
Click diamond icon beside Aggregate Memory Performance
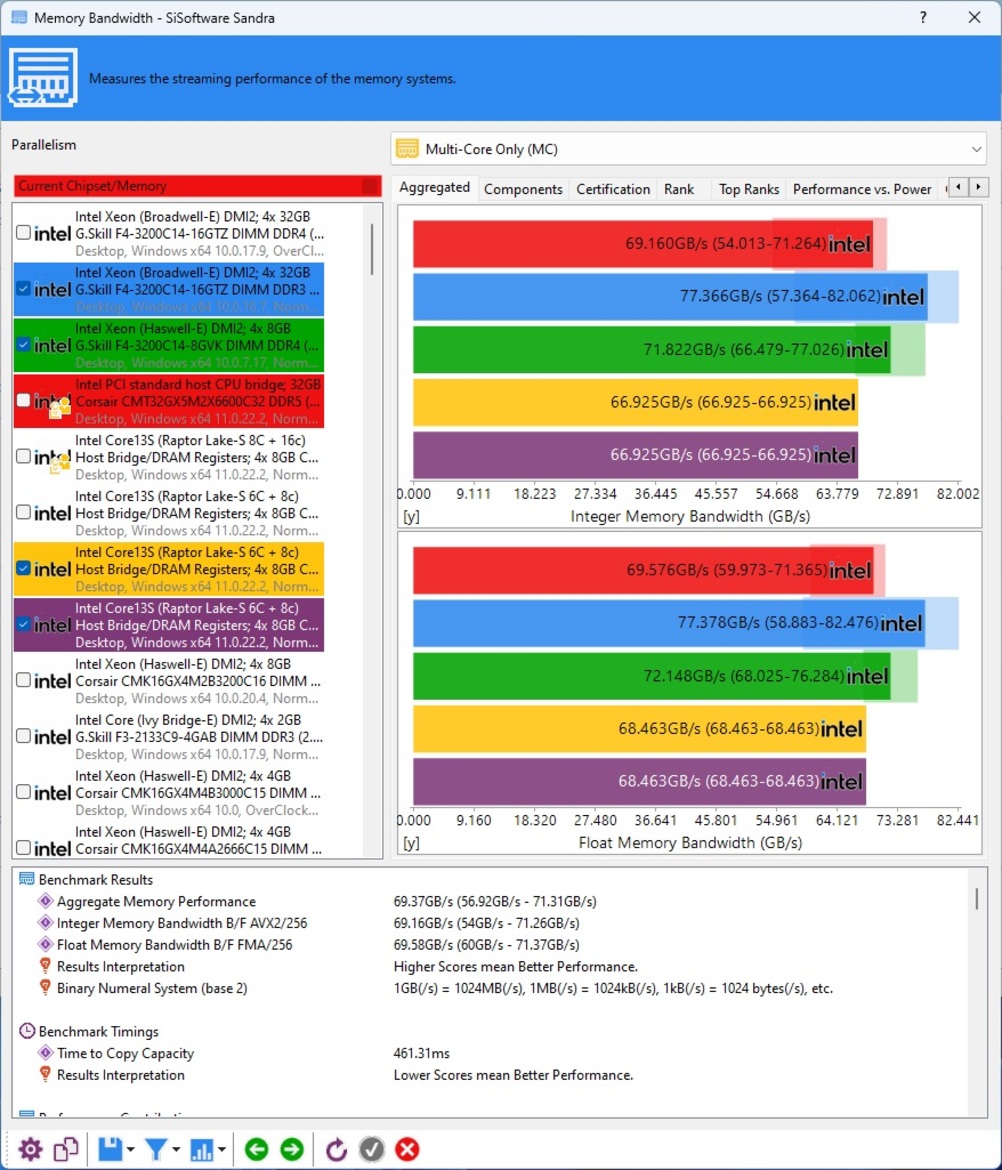coord(46,901)
